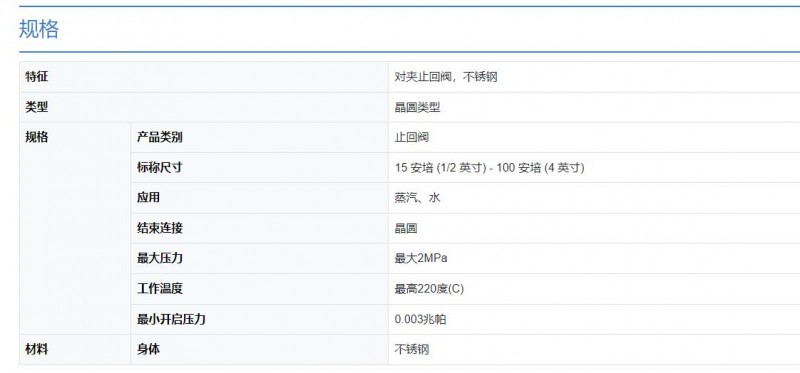Select the 特征 row label
Image resolution: width=800 pixels, height=373 pixels.
[x=37, y=77]
